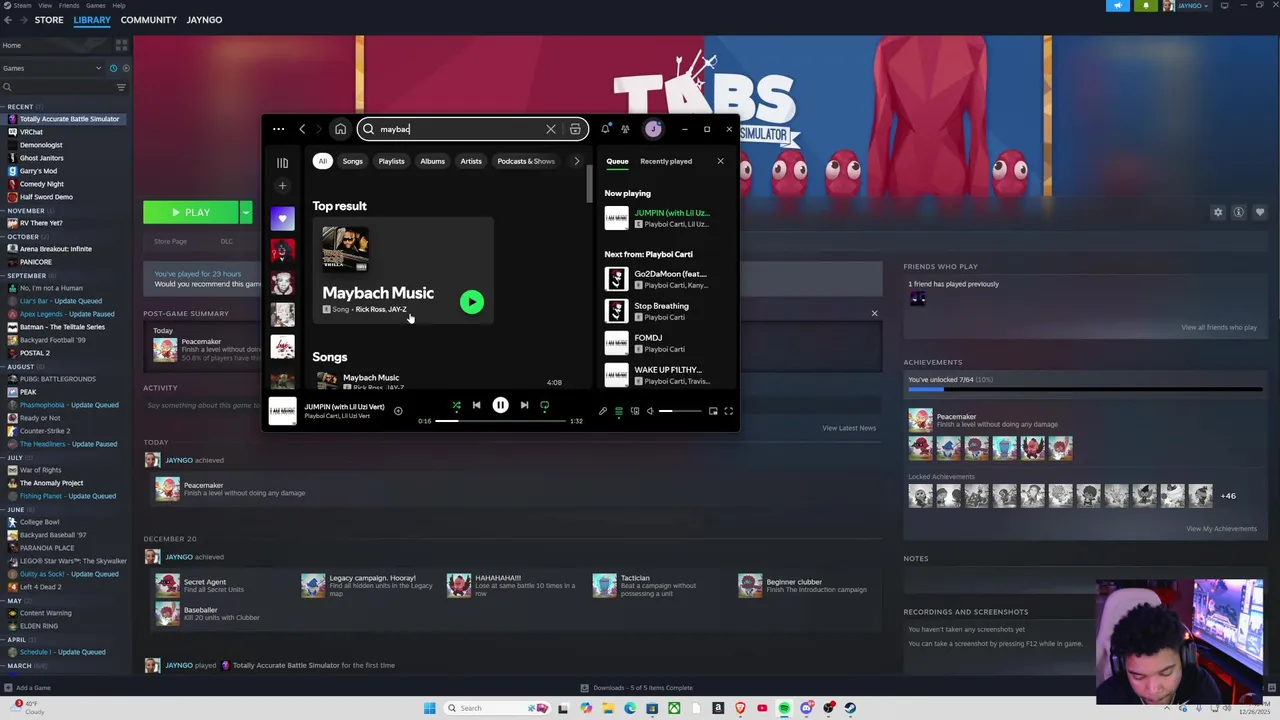Select the Songs filter in Spotify

[353, 161]
